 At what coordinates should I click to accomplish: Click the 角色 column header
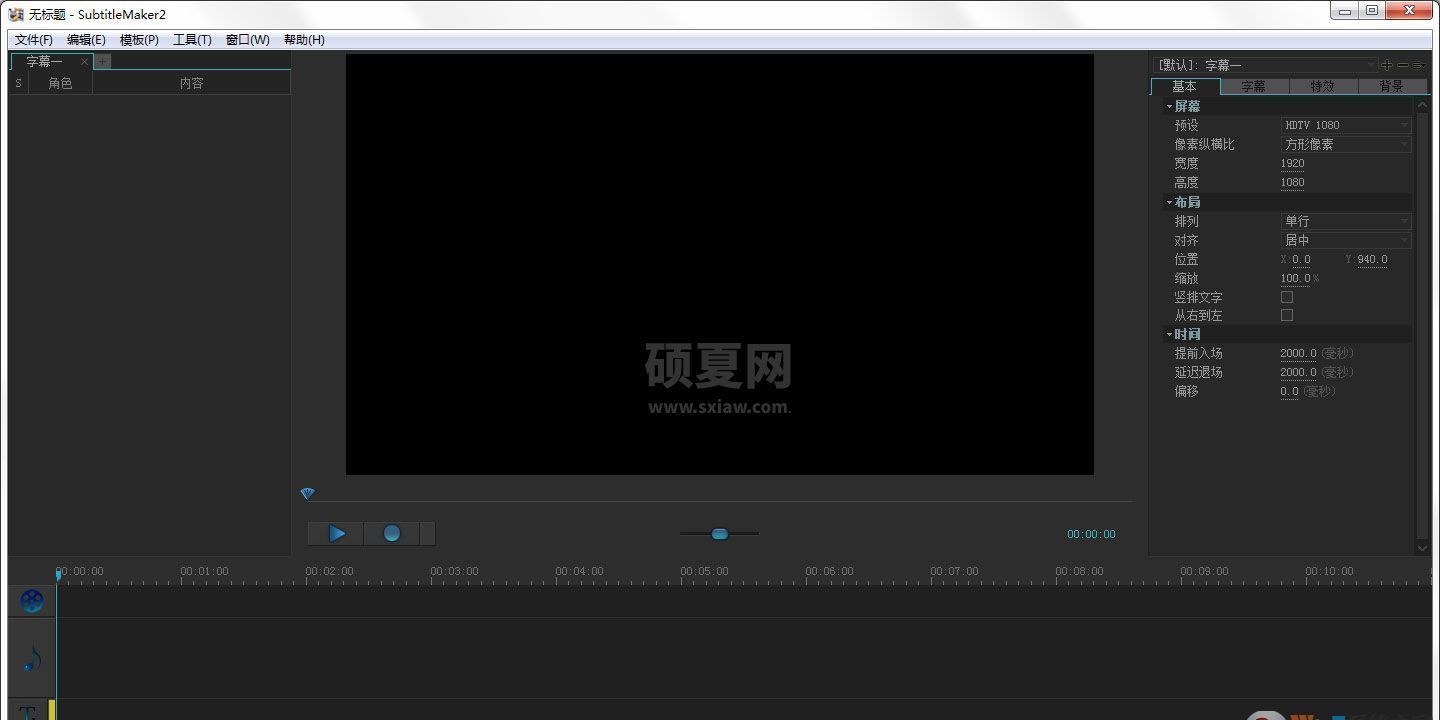click(x=60, y=84)
